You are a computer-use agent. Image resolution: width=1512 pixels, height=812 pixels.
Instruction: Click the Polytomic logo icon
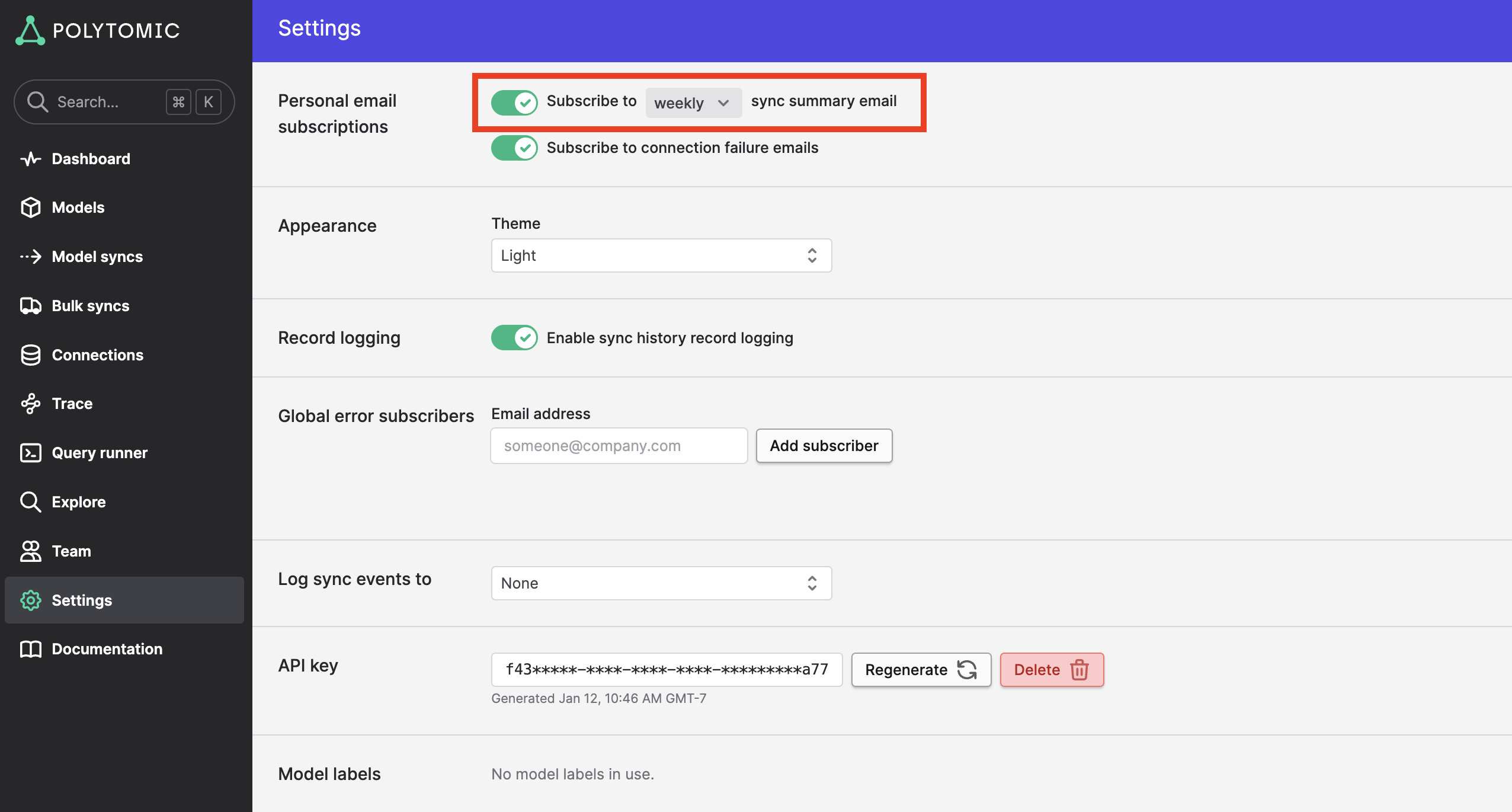(x=30, y=31)
